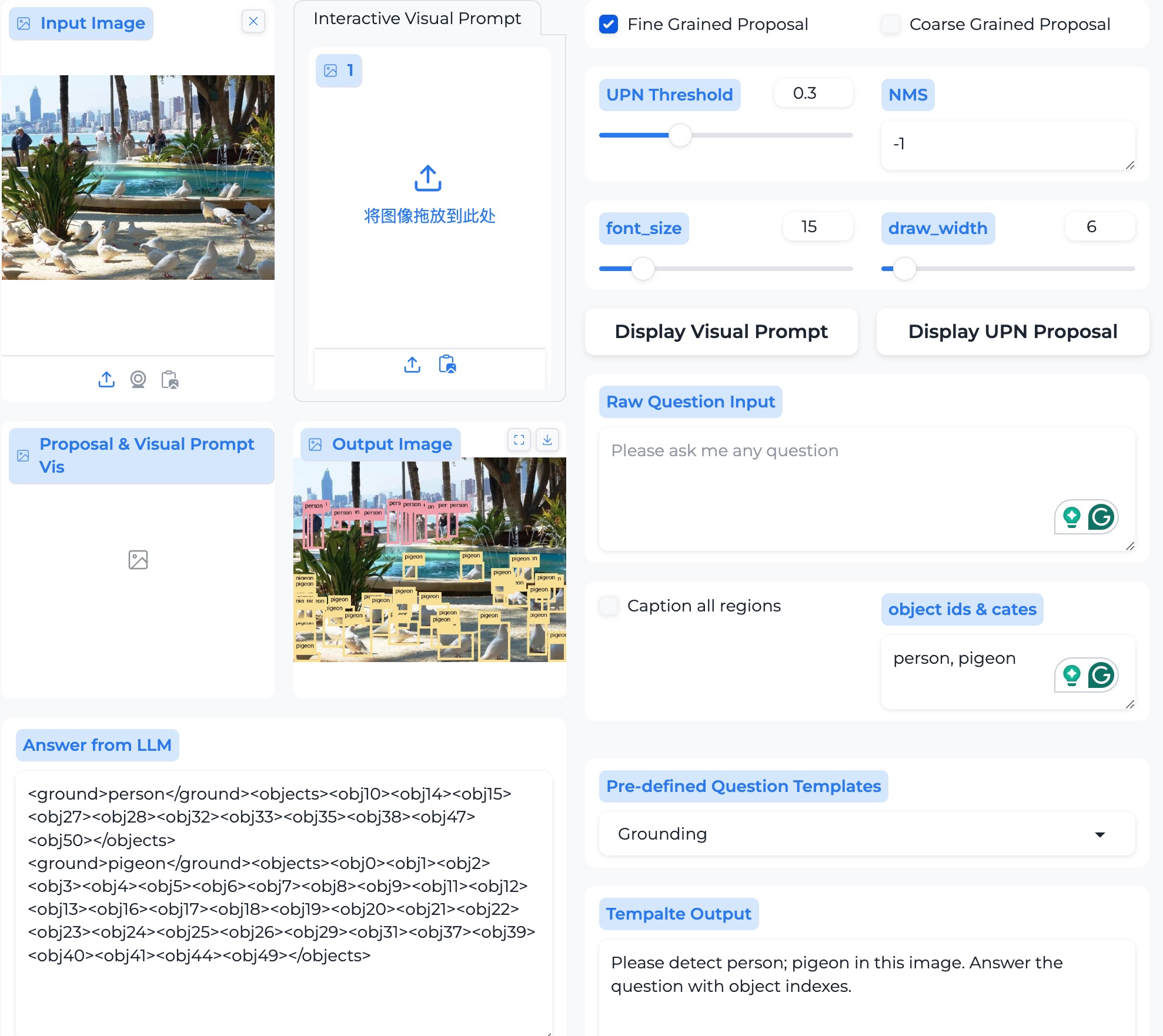Screen dimensions: 1163x1036
Task: Click upload icon under Input Image
Action: tap(106, 379)
